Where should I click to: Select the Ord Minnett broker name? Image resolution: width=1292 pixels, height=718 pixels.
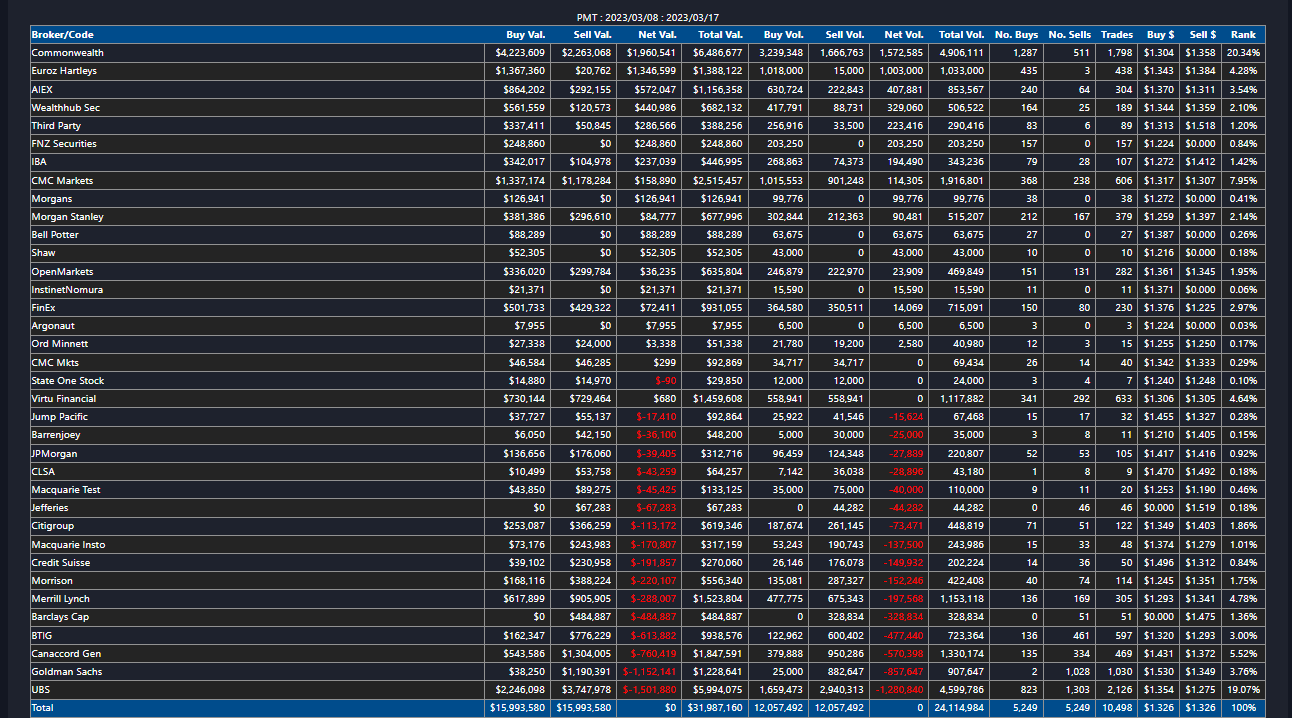[x=59, y=344]
